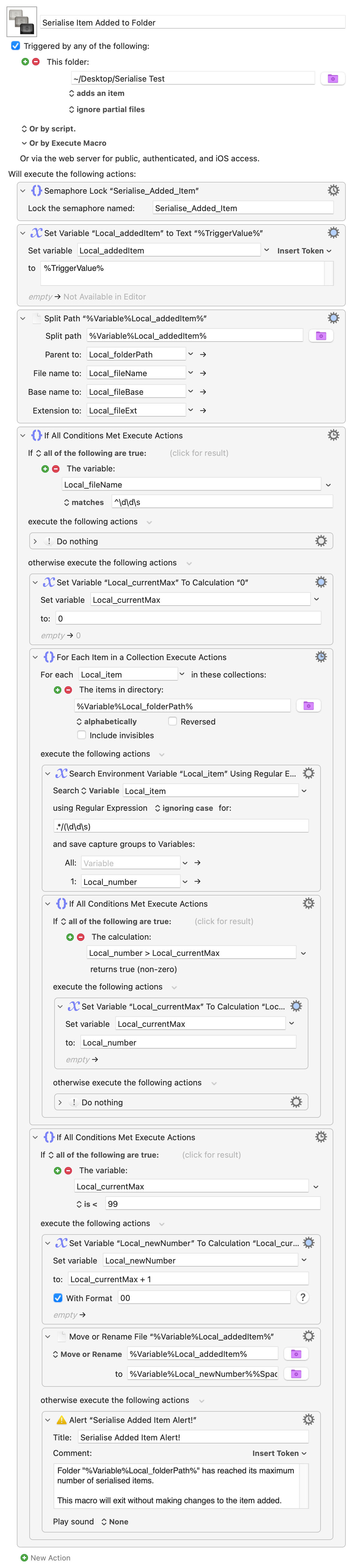Enable the Reversed checkbox
Image resolution: width=352 pixels, height=1568 pixels.
point(173,721)
